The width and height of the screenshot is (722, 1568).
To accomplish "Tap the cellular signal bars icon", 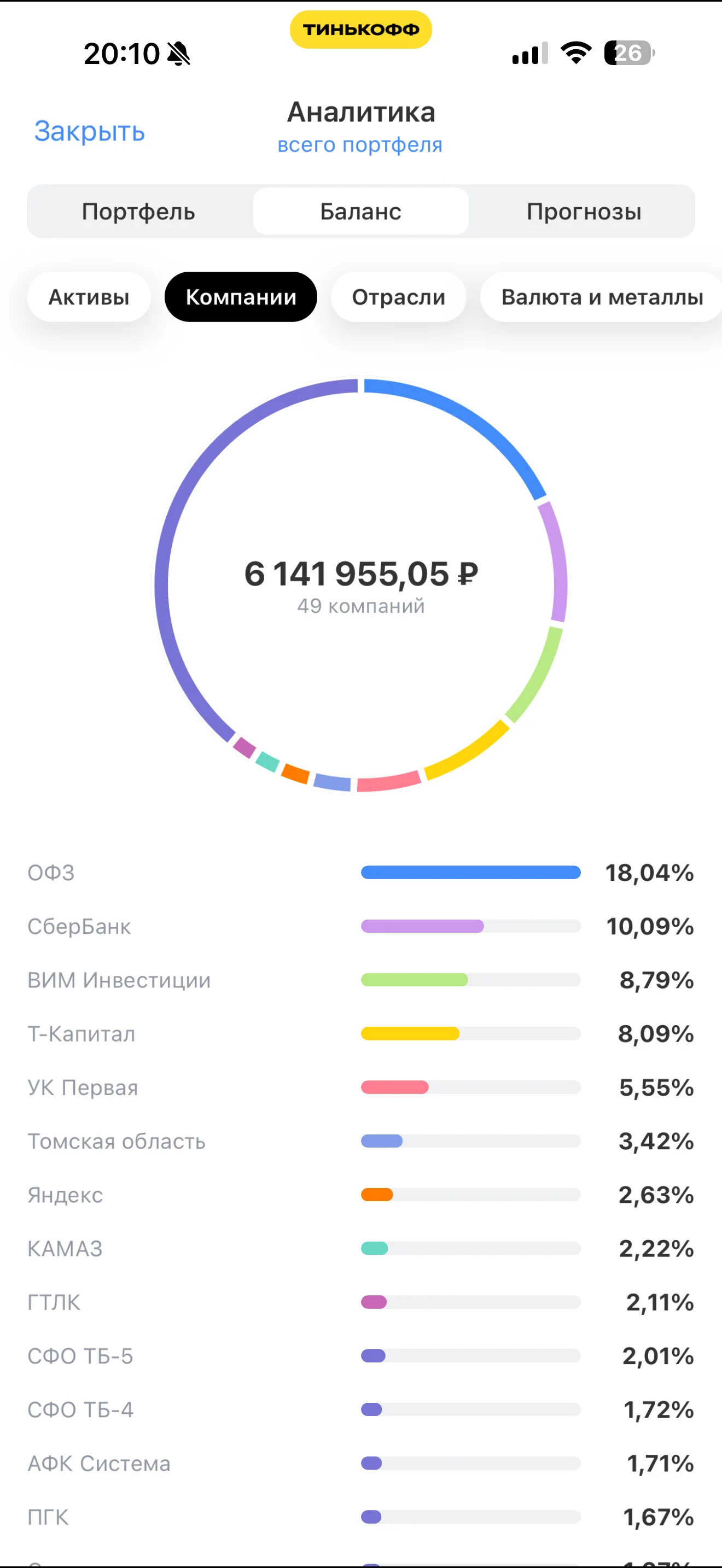I will point(529,53).
